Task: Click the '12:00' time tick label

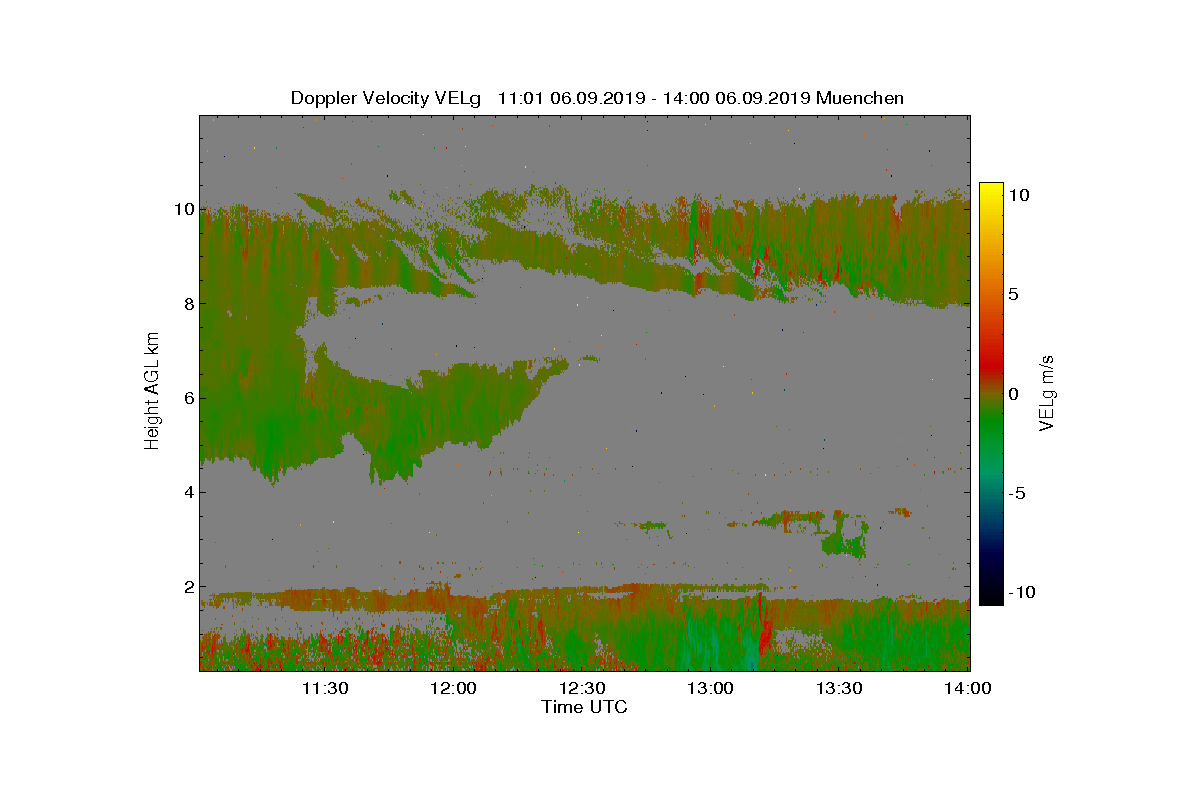Action: click(x=454, y=688)
